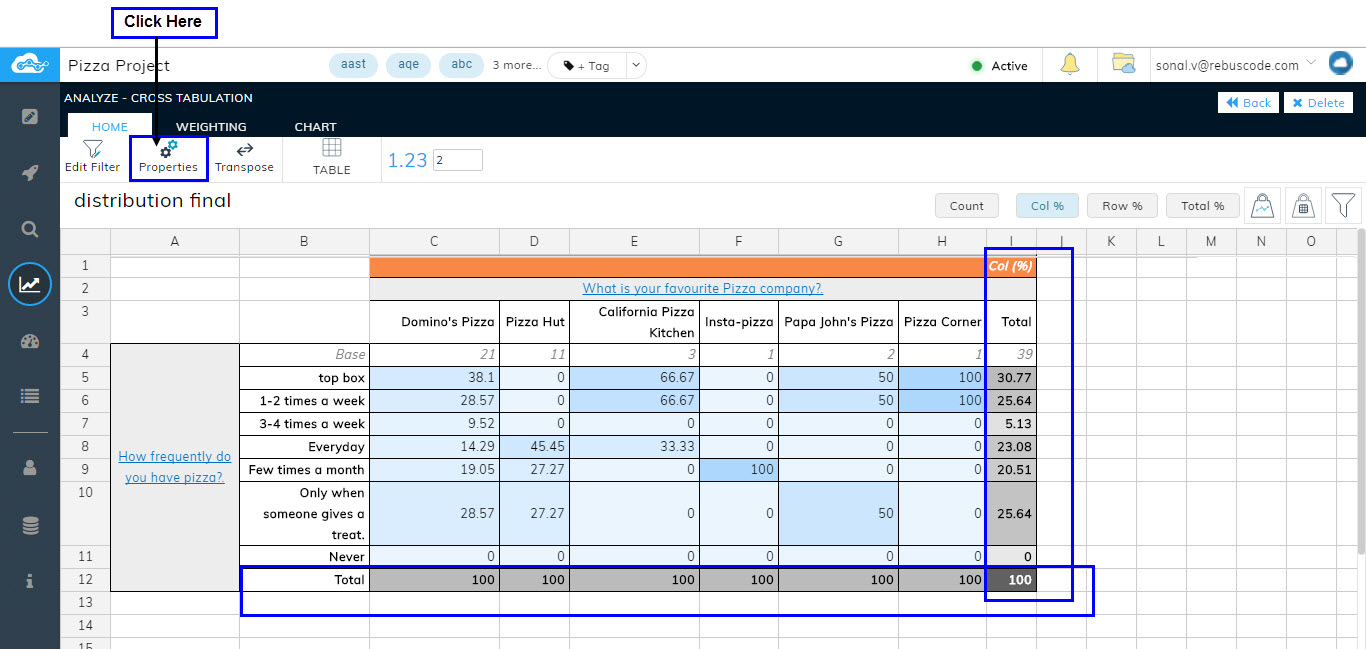Switch to Row % view
1366x649 pixels.
[1122, 206]
